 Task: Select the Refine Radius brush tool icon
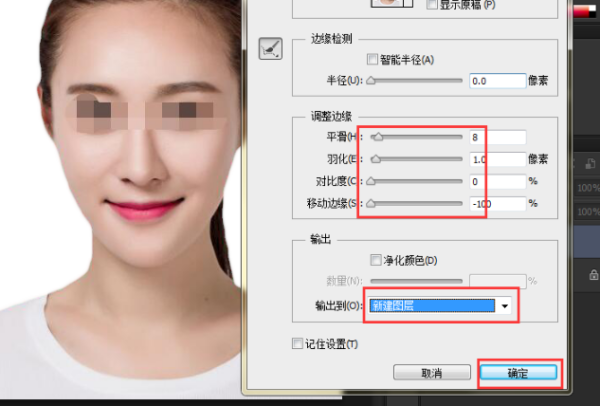(271, 49)
